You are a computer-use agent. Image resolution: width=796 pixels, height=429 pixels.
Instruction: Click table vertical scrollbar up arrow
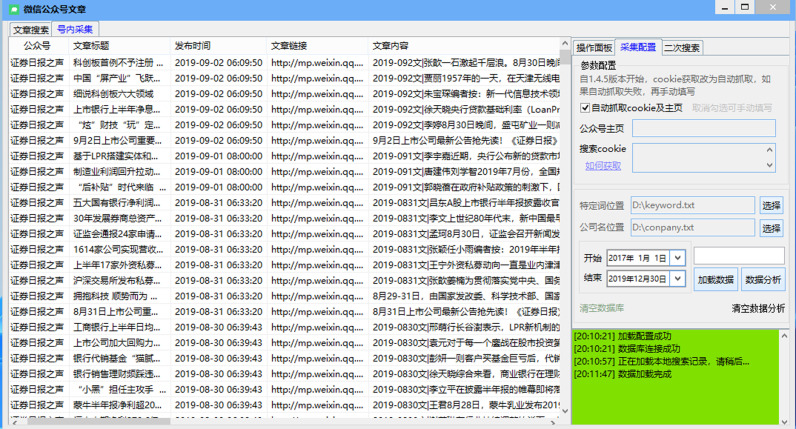[x=565, y=44]
